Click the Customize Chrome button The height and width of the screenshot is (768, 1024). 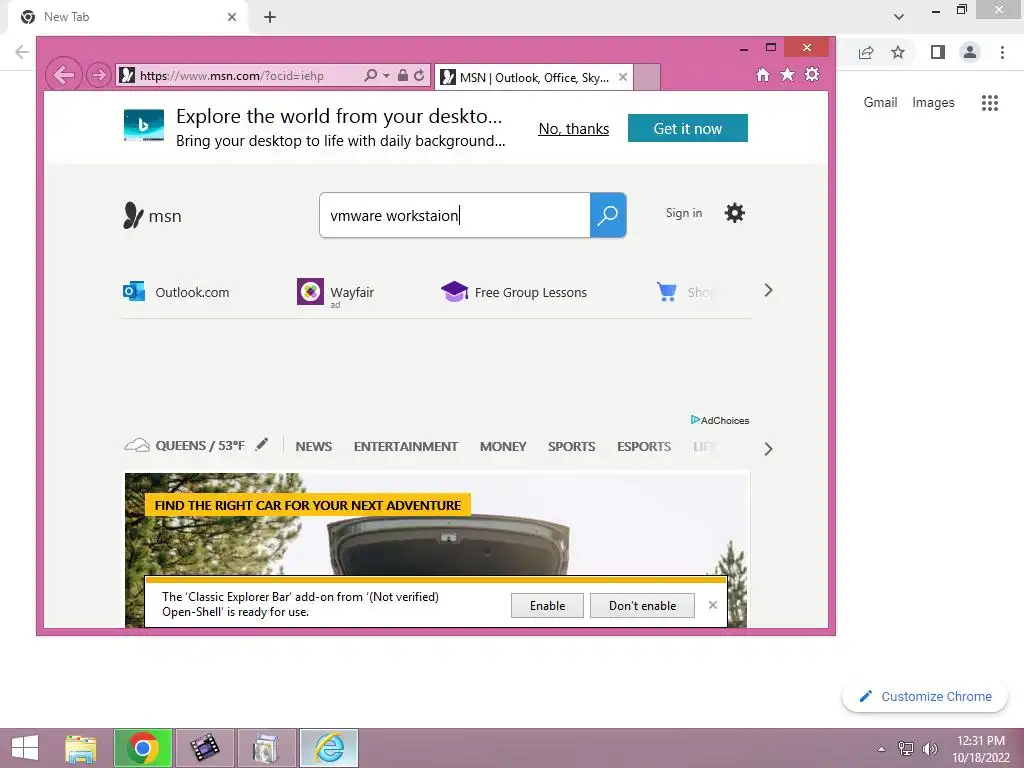925,696
